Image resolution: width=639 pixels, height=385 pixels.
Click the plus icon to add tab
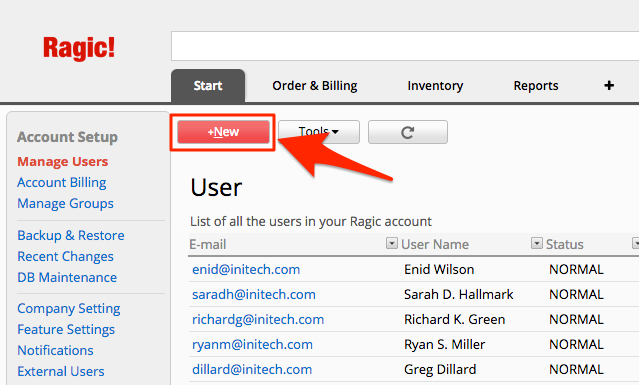(609, 86)
